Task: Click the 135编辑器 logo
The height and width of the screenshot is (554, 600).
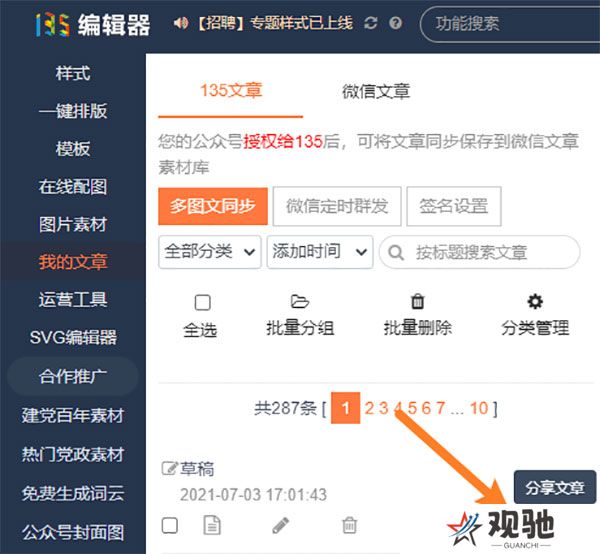Action: [93, 24]
